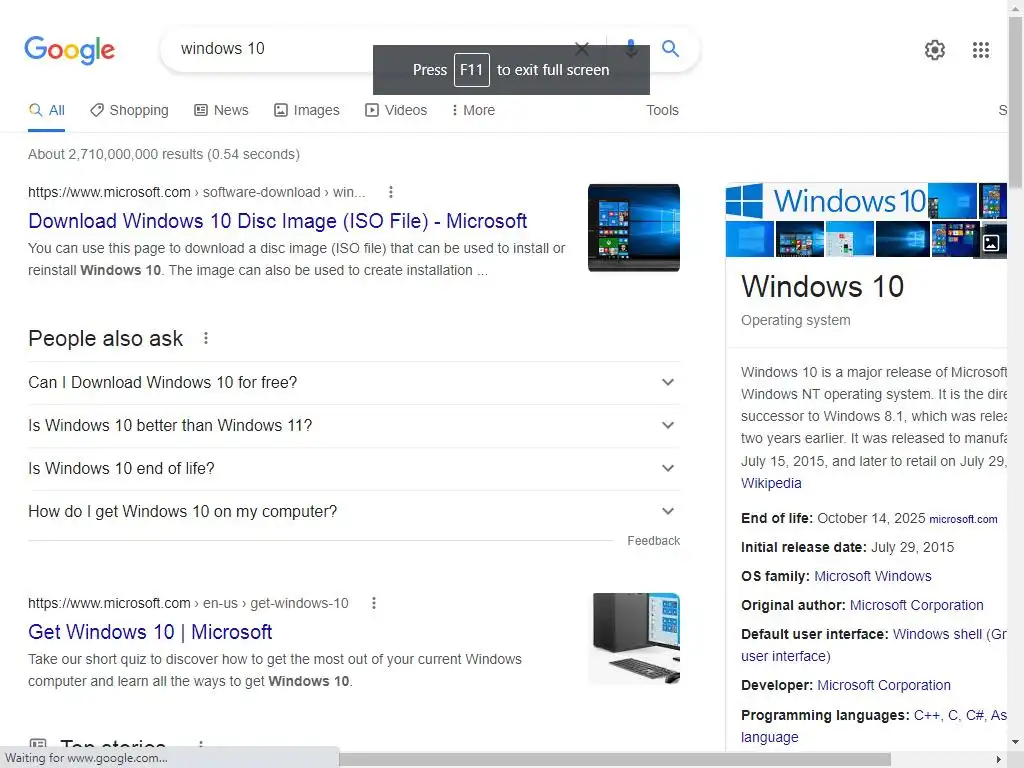The height and width of the screenshot is (768, 1024).
Task: Open Google settings gear icon
Action: coord(935,50)
